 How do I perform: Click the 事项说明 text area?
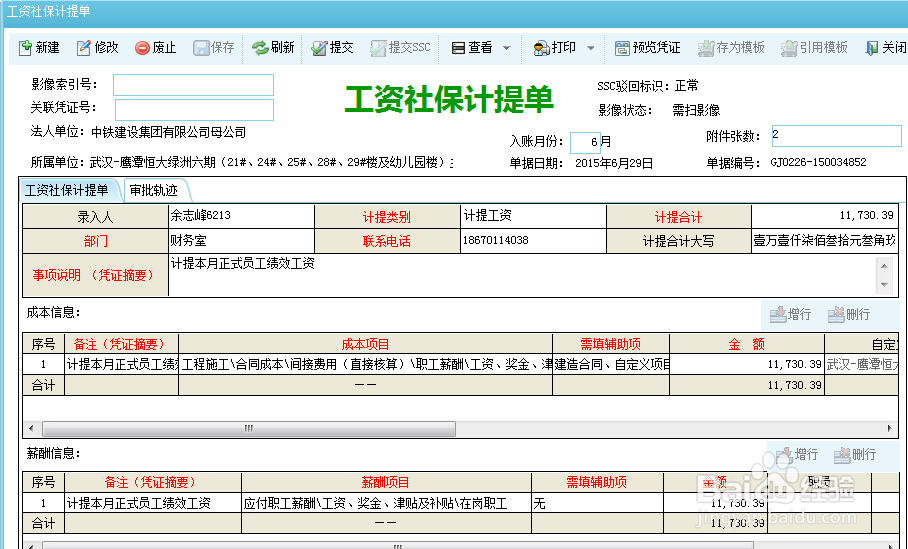pos(523,275)
